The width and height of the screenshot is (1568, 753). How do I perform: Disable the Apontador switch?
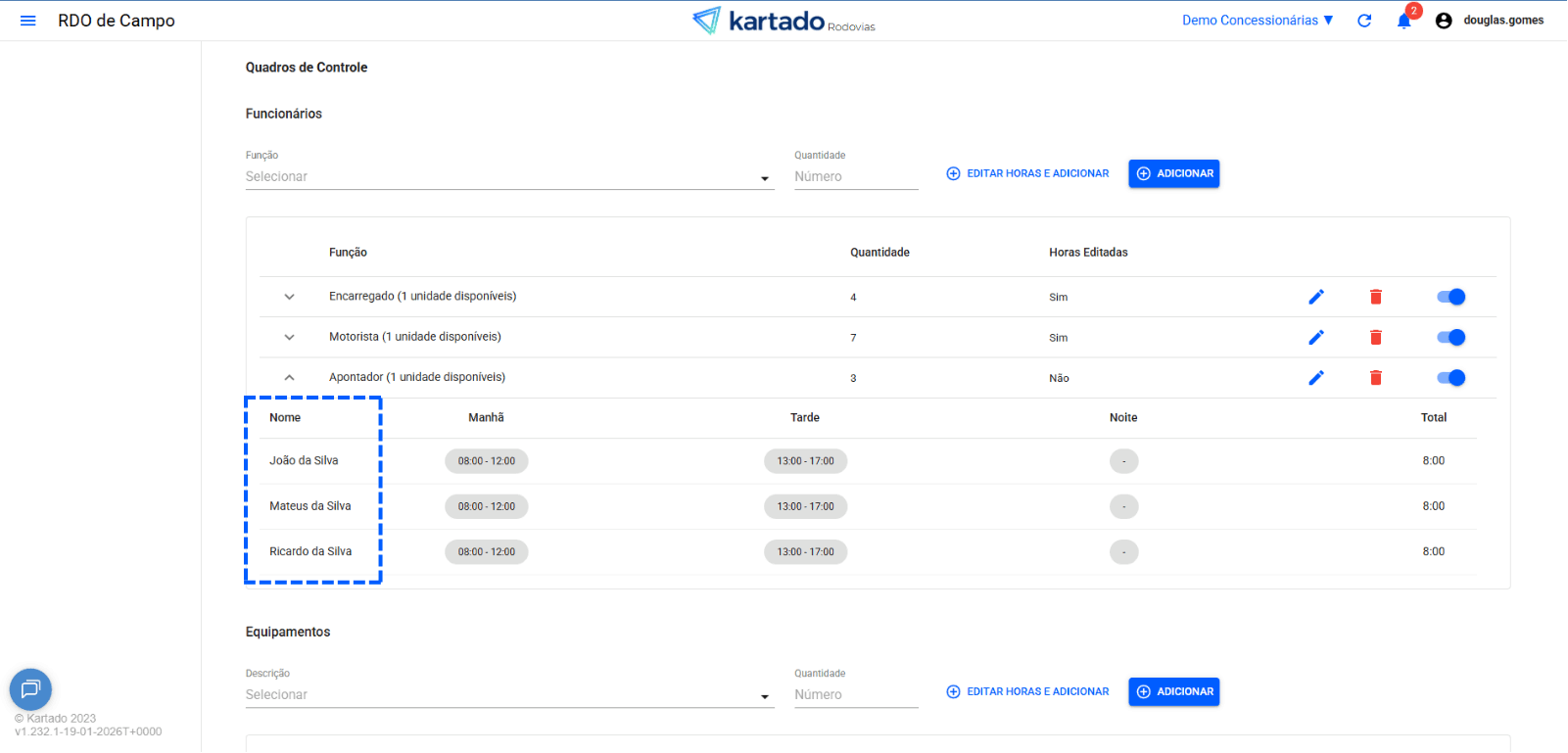click(1450, 378)
